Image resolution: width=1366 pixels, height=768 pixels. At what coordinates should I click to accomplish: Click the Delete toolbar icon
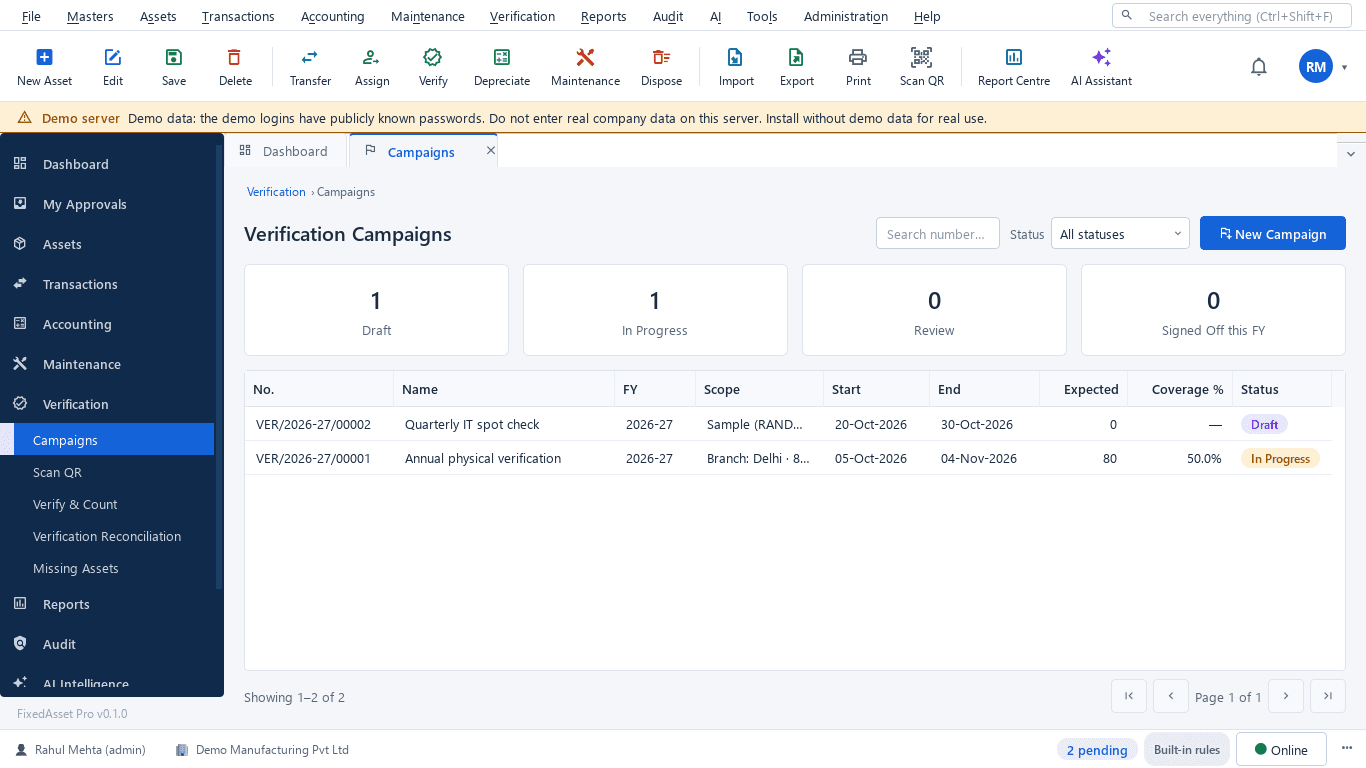pos(235,68)
